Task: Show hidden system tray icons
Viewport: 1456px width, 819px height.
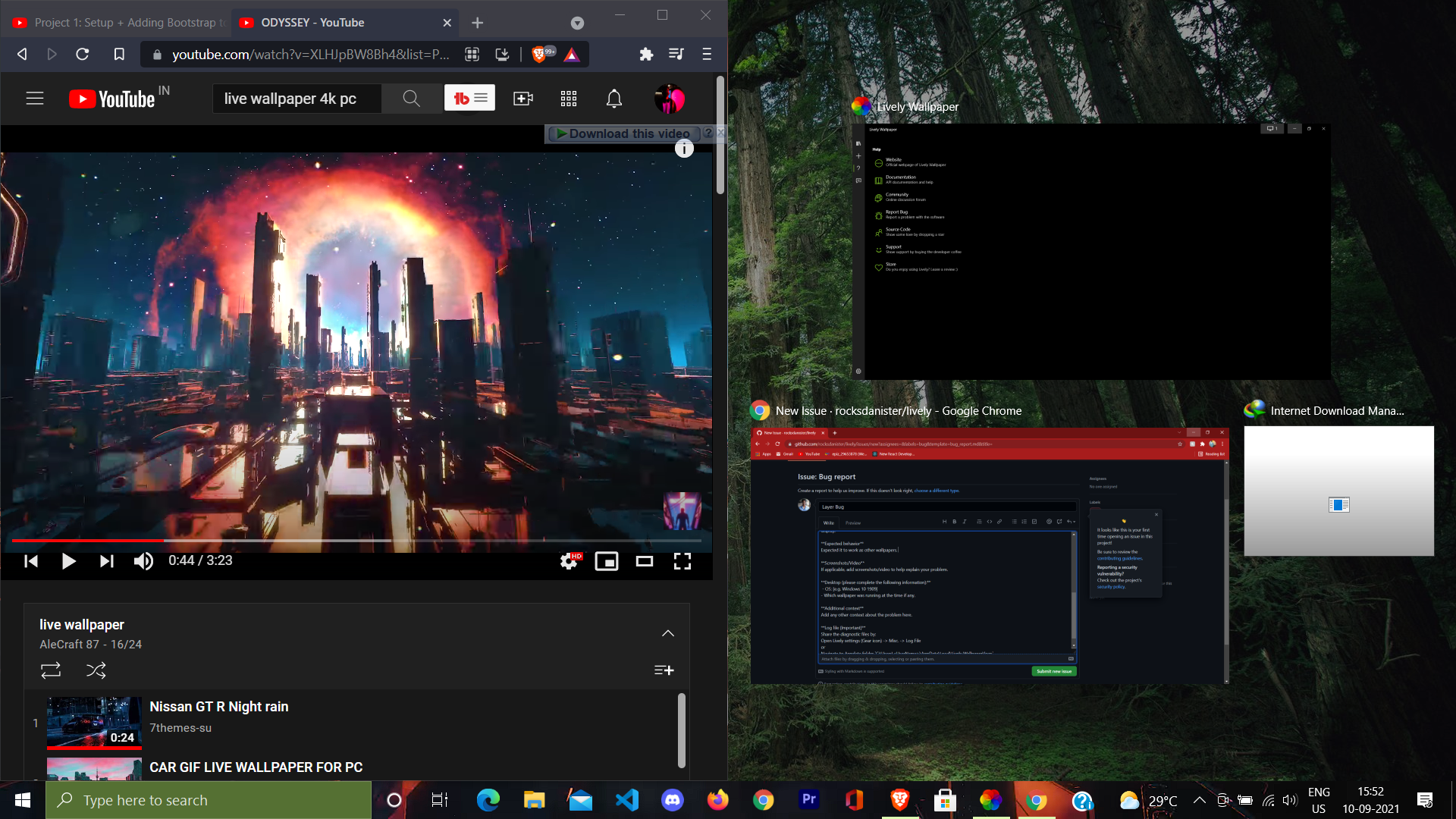Action: (1200, 800)
